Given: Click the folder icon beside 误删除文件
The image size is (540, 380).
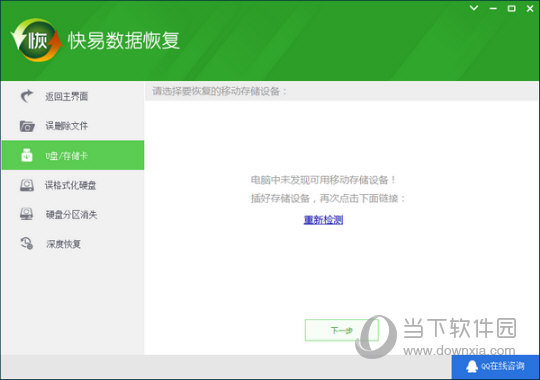Looking at the screenshot, I should point(27,126).
